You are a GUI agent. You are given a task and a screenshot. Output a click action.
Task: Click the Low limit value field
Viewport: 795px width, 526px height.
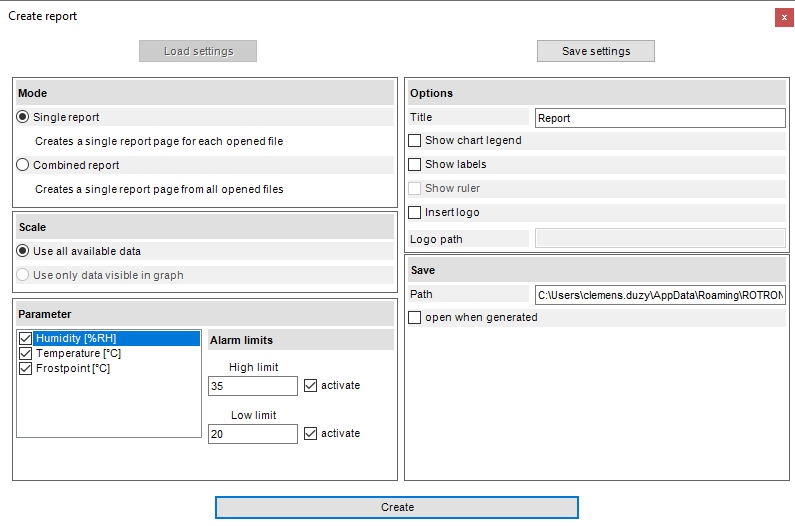pyautogui.click(x=252, y=434)
